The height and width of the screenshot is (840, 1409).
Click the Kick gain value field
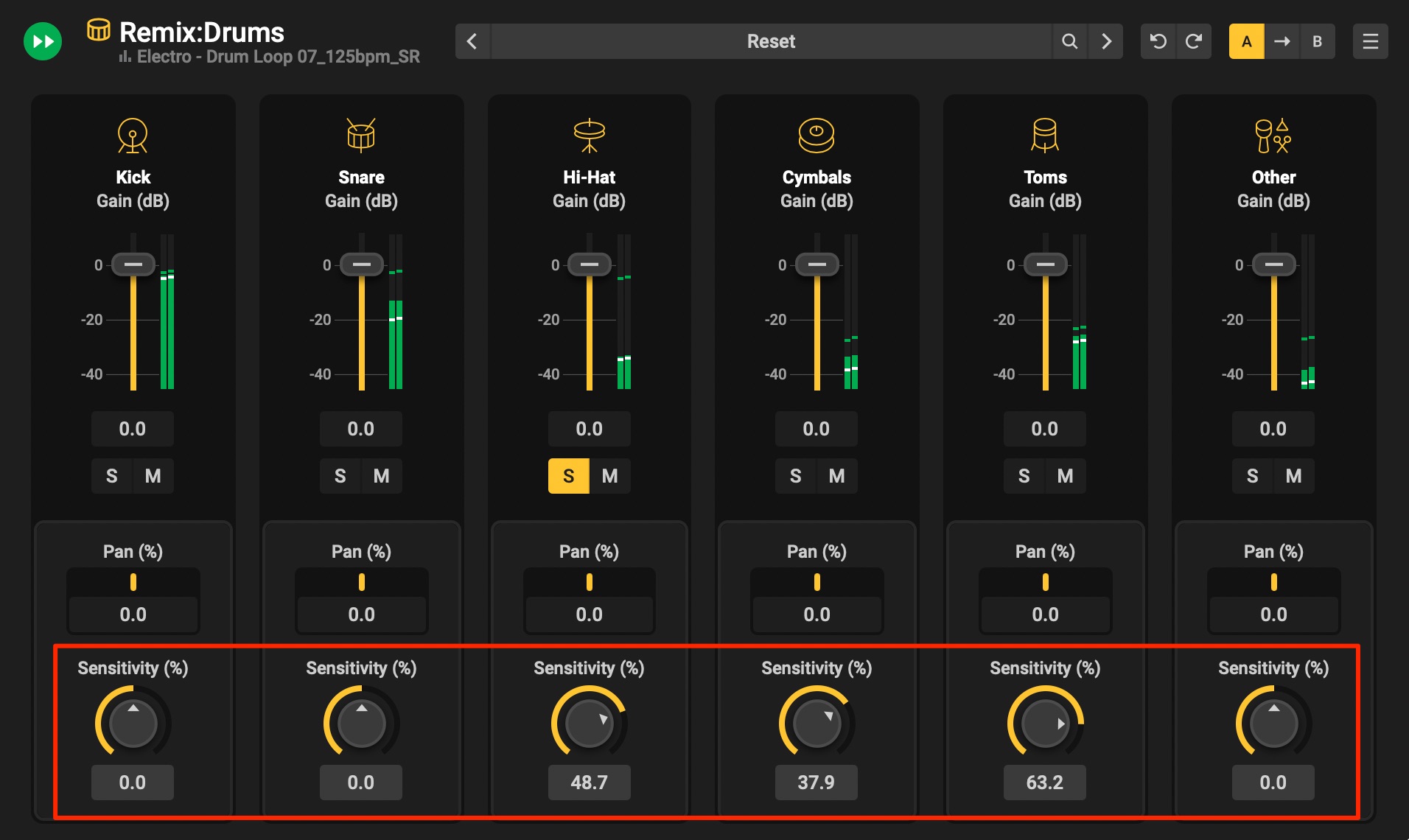[133, 429]
